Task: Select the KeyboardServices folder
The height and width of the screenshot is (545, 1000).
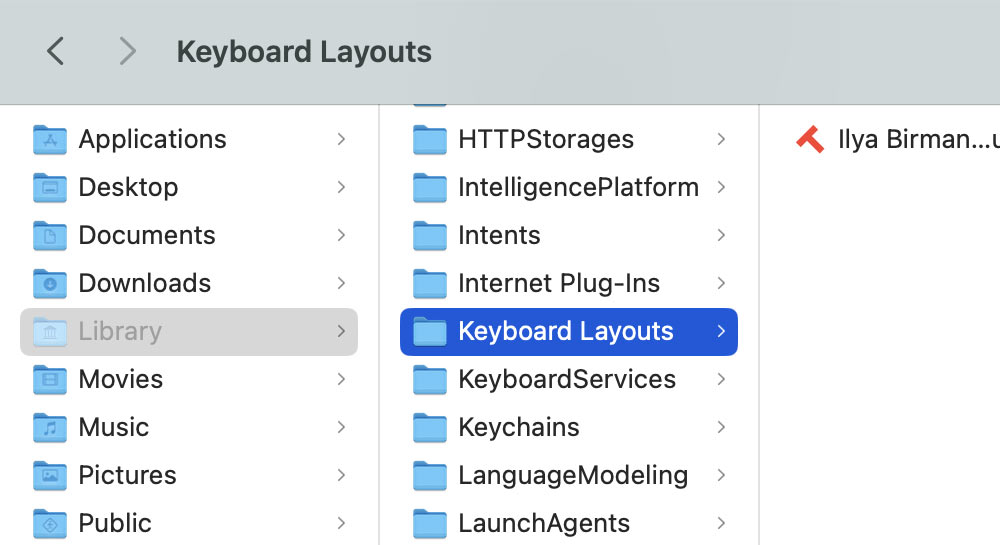Action: coord(566,379)
